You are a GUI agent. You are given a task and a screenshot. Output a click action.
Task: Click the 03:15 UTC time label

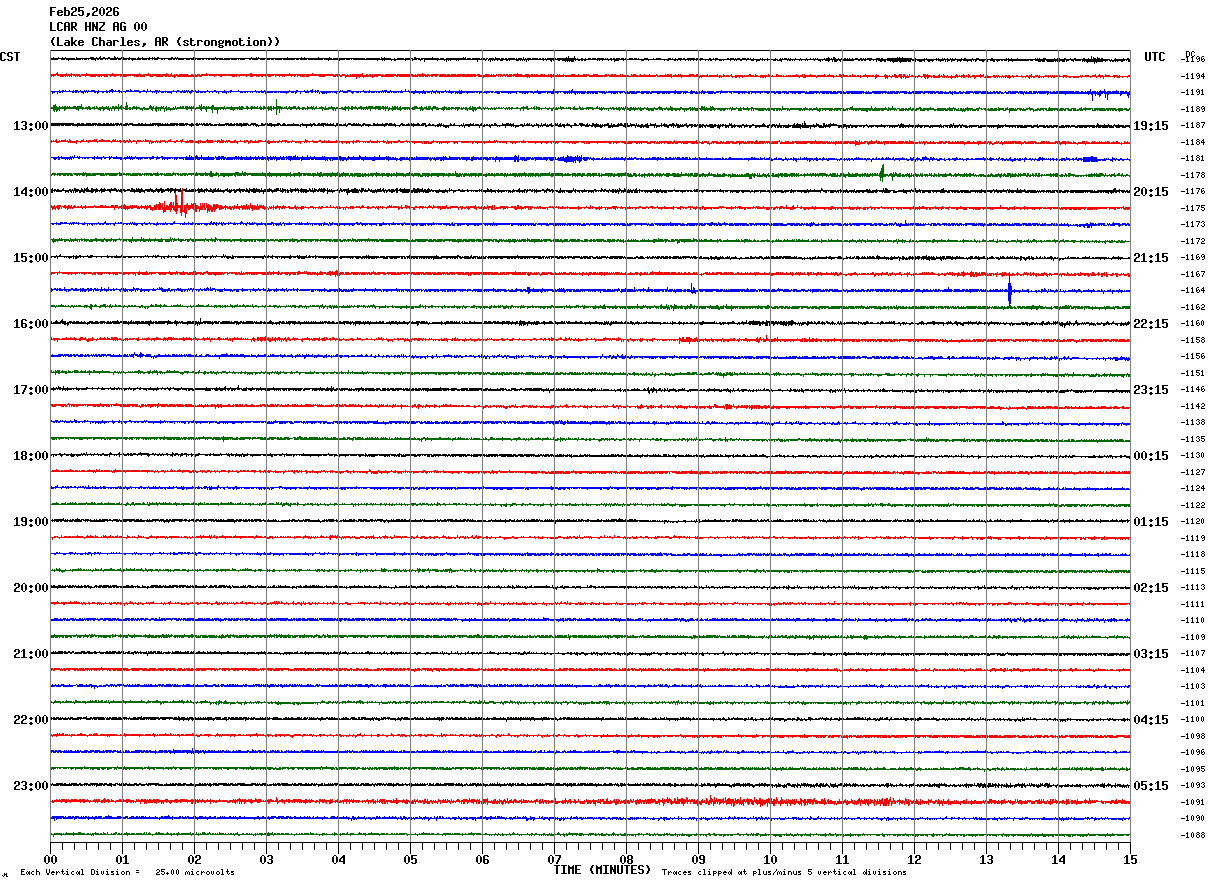tap(1151, 654)
